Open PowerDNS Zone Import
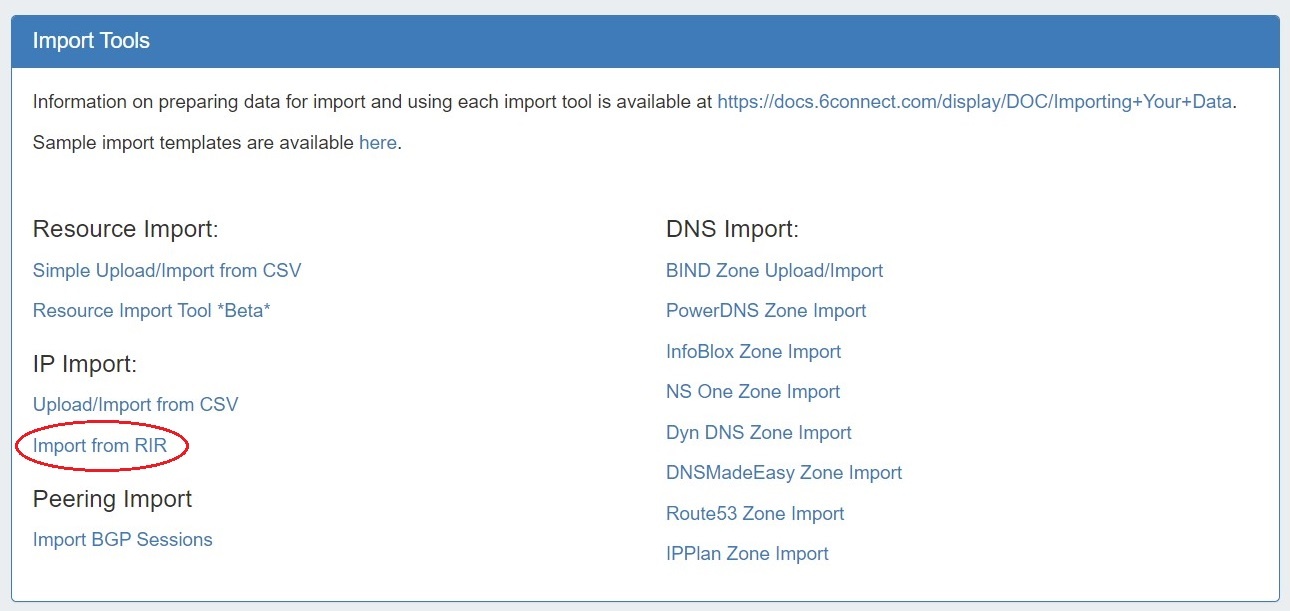 click(766, 311)
